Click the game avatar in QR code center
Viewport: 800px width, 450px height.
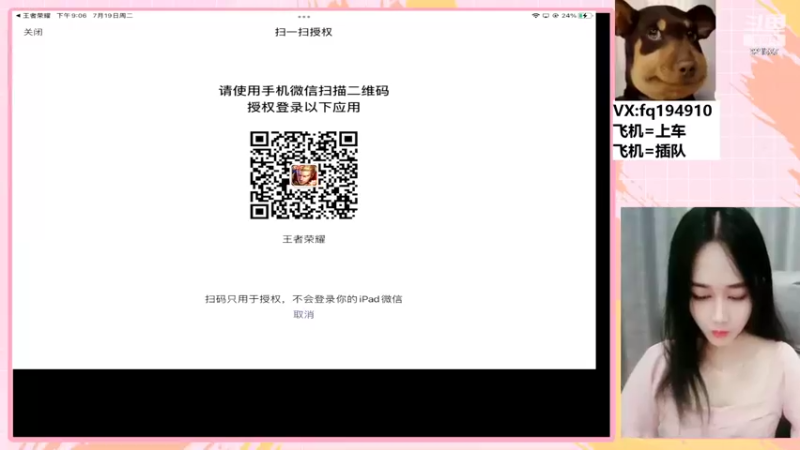click(304, 176)
